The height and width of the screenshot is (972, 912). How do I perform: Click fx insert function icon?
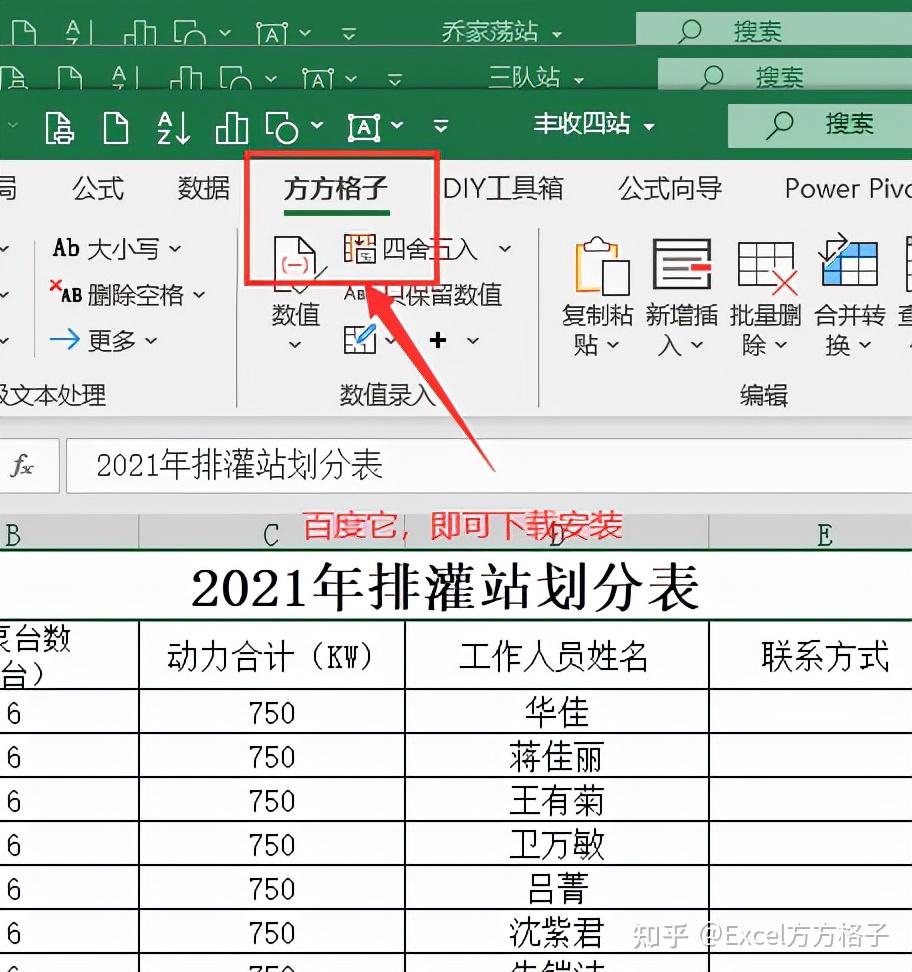[x=23, y=465]
